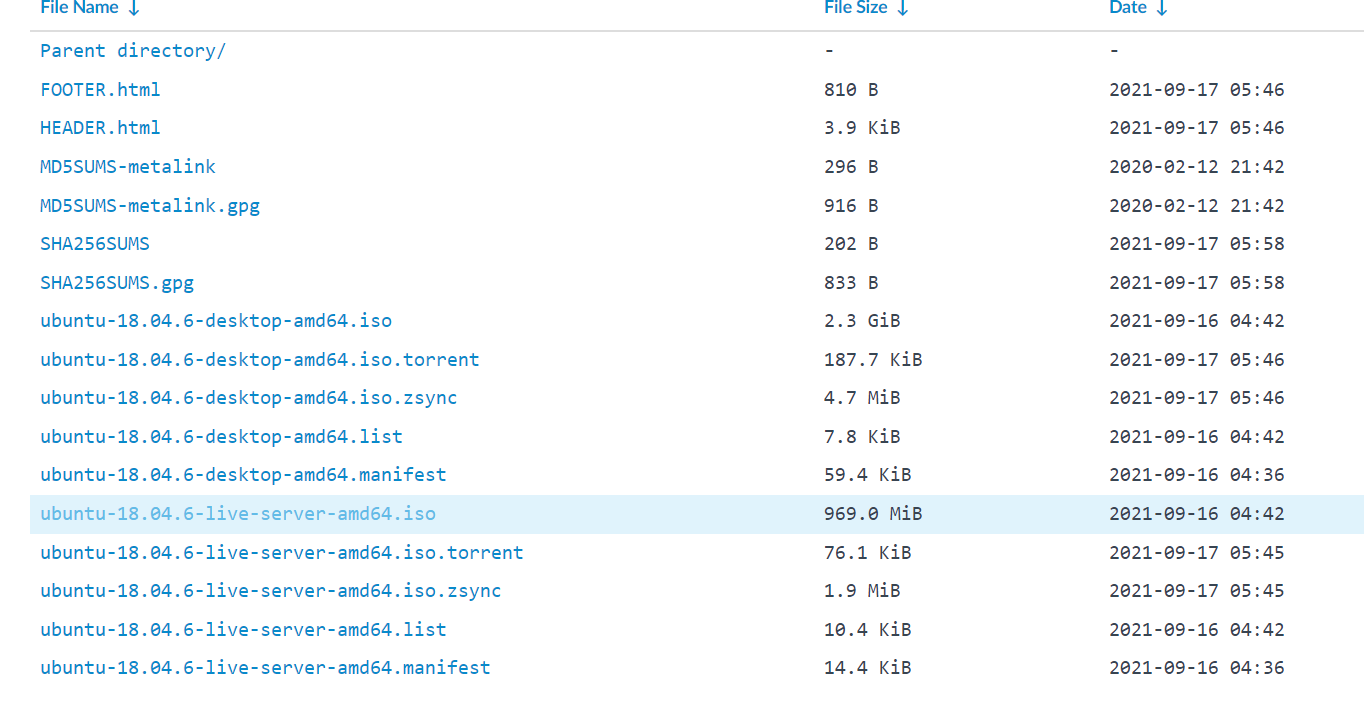Sort by File Size column header
This screenshot has width=1364, height=716.
[x=855, y=8]
